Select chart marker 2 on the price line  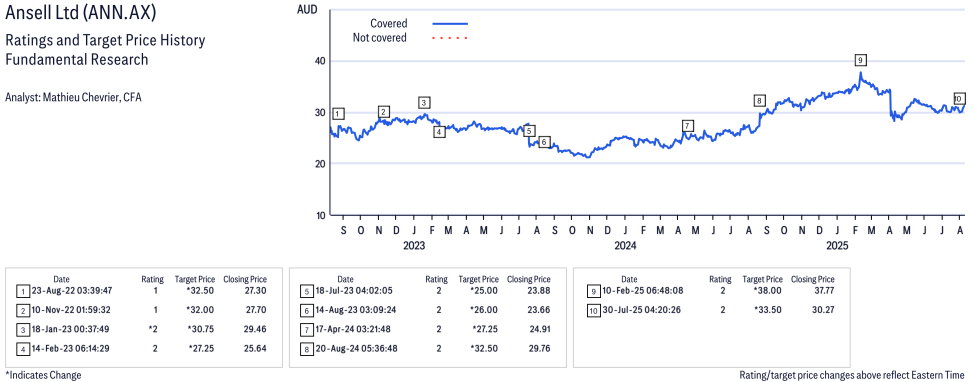click(x=384, y=112)
